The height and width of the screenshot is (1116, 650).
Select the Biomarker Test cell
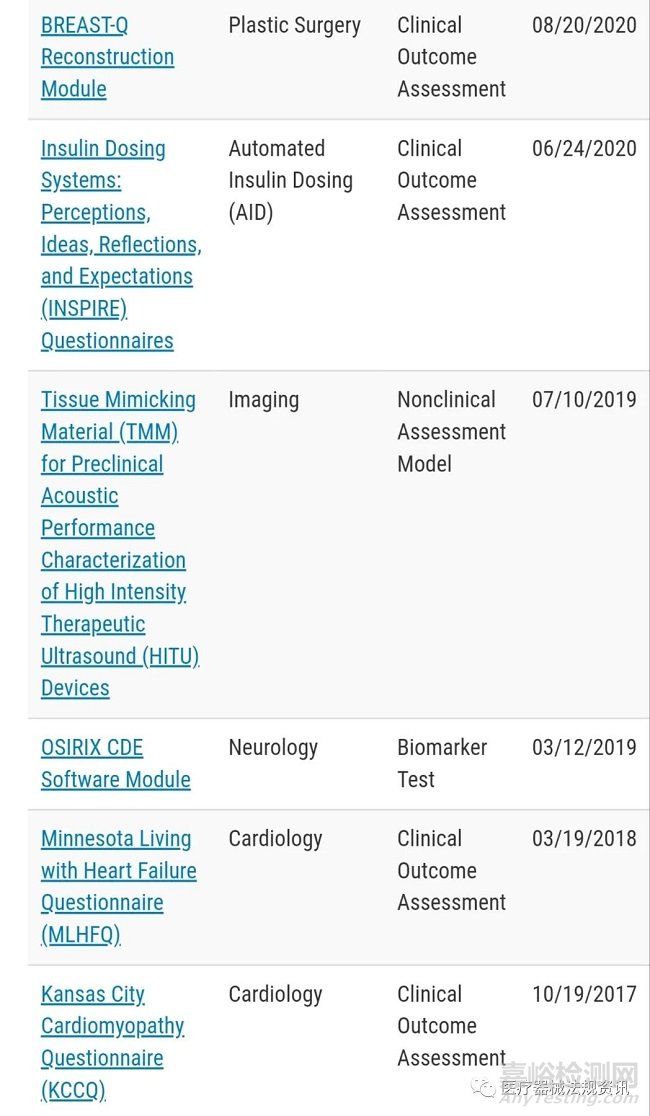tap(441, 763)
